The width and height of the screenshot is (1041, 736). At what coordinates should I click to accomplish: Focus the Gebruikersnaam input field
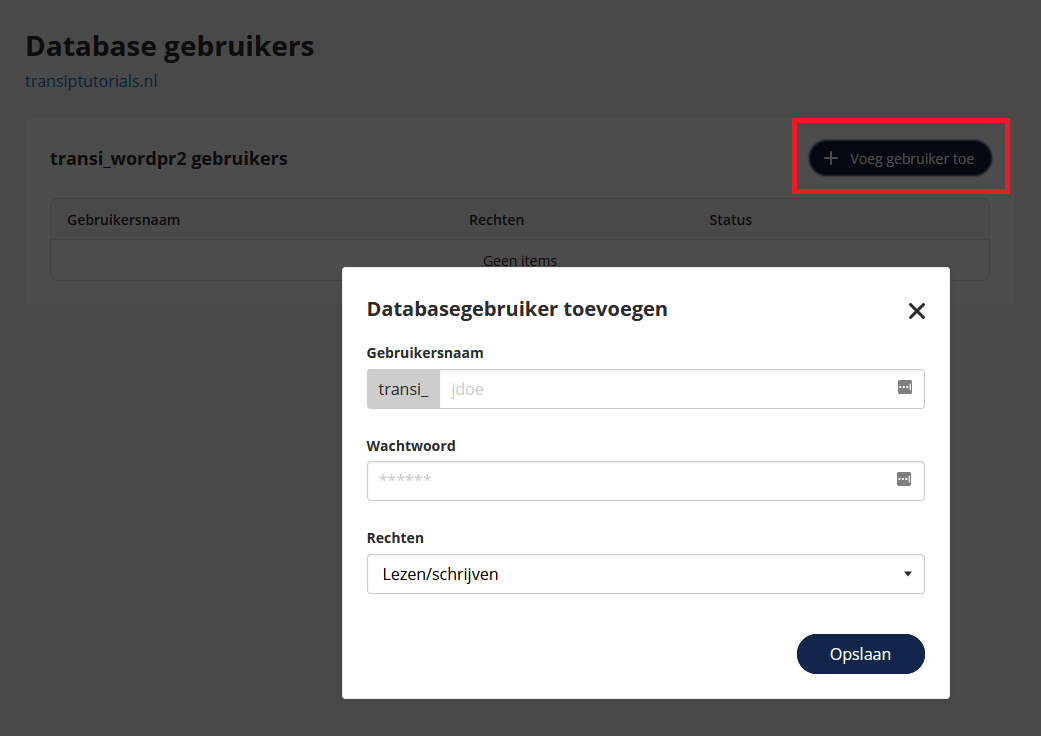681,389
